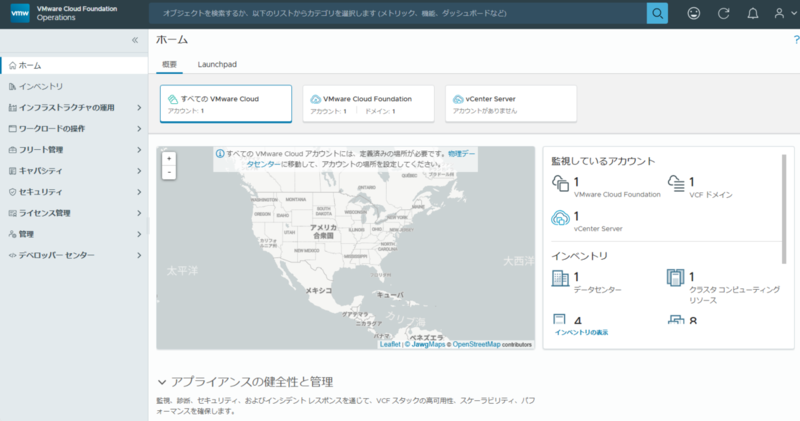Expand ワークロードの操作 menu chevron
Screen dimensions: 800x421
[139, 129]
